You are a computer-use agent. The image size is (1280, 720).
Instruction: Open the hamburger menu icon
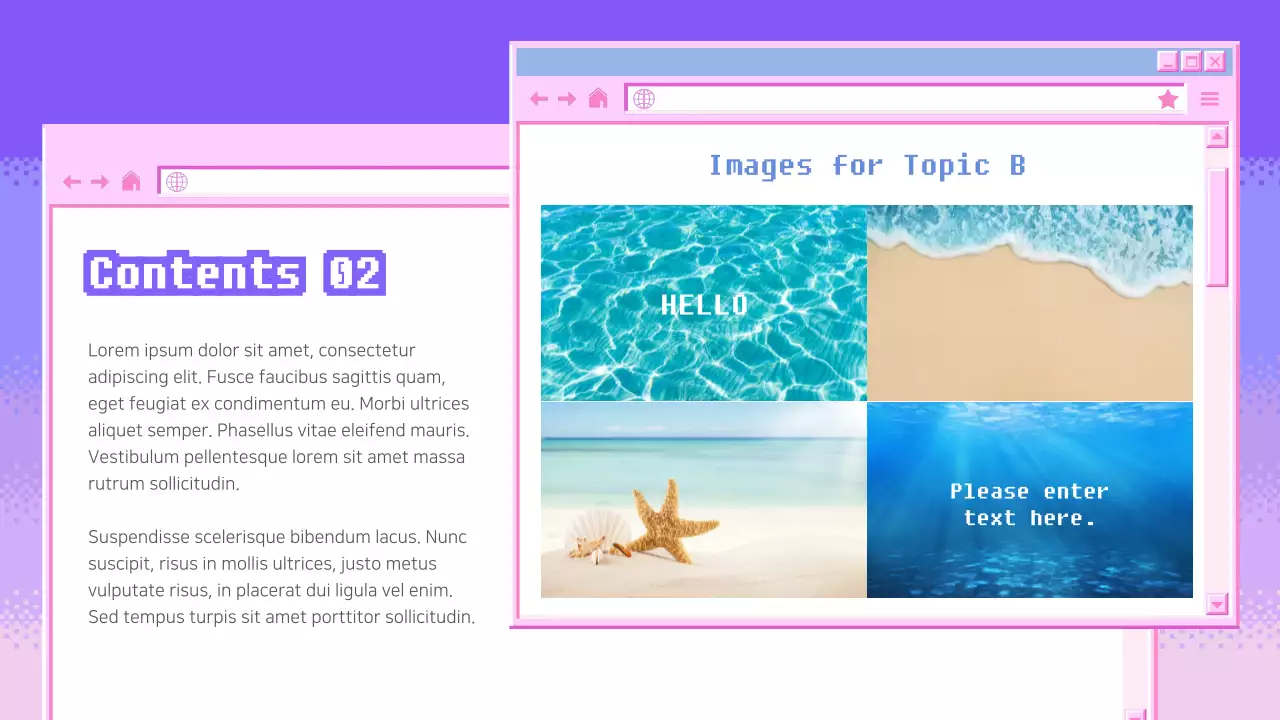point(1209,98)
